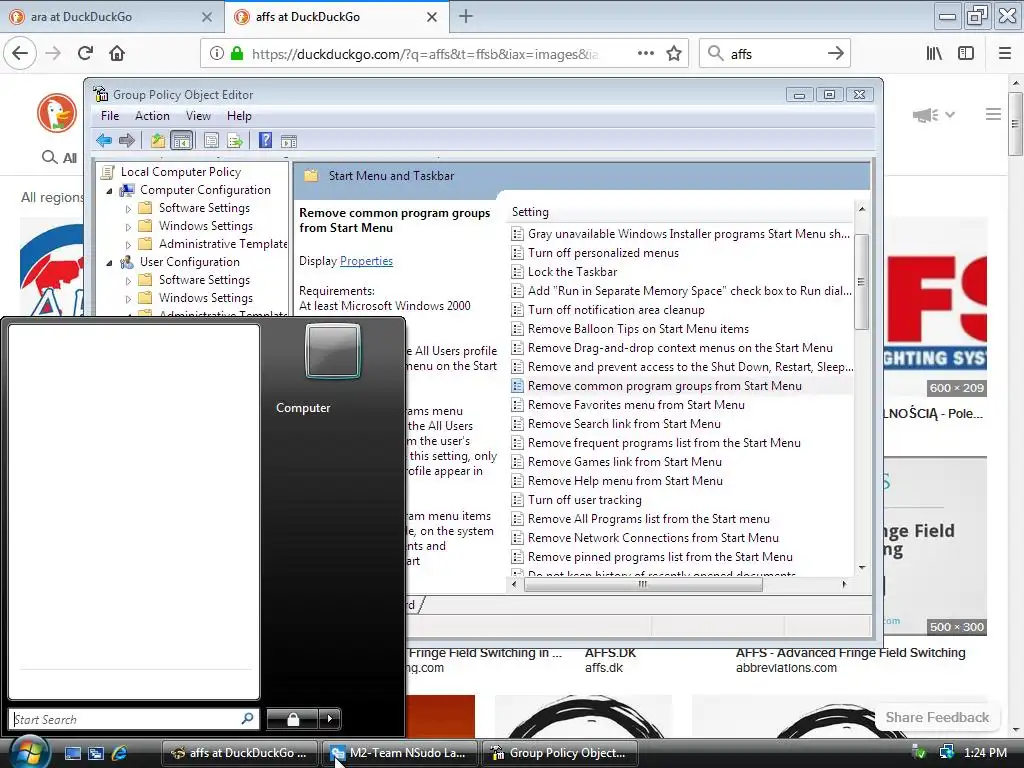Click the Firefox back navigation arrow
The image size is (1024, 768).
point(20,53)
